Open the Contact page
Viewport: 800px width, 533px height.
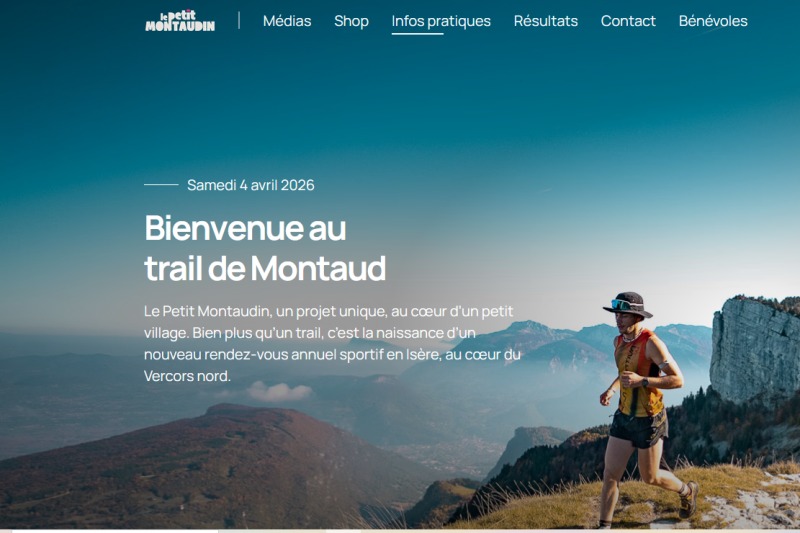pyautogui.click(x=628, y=21)
